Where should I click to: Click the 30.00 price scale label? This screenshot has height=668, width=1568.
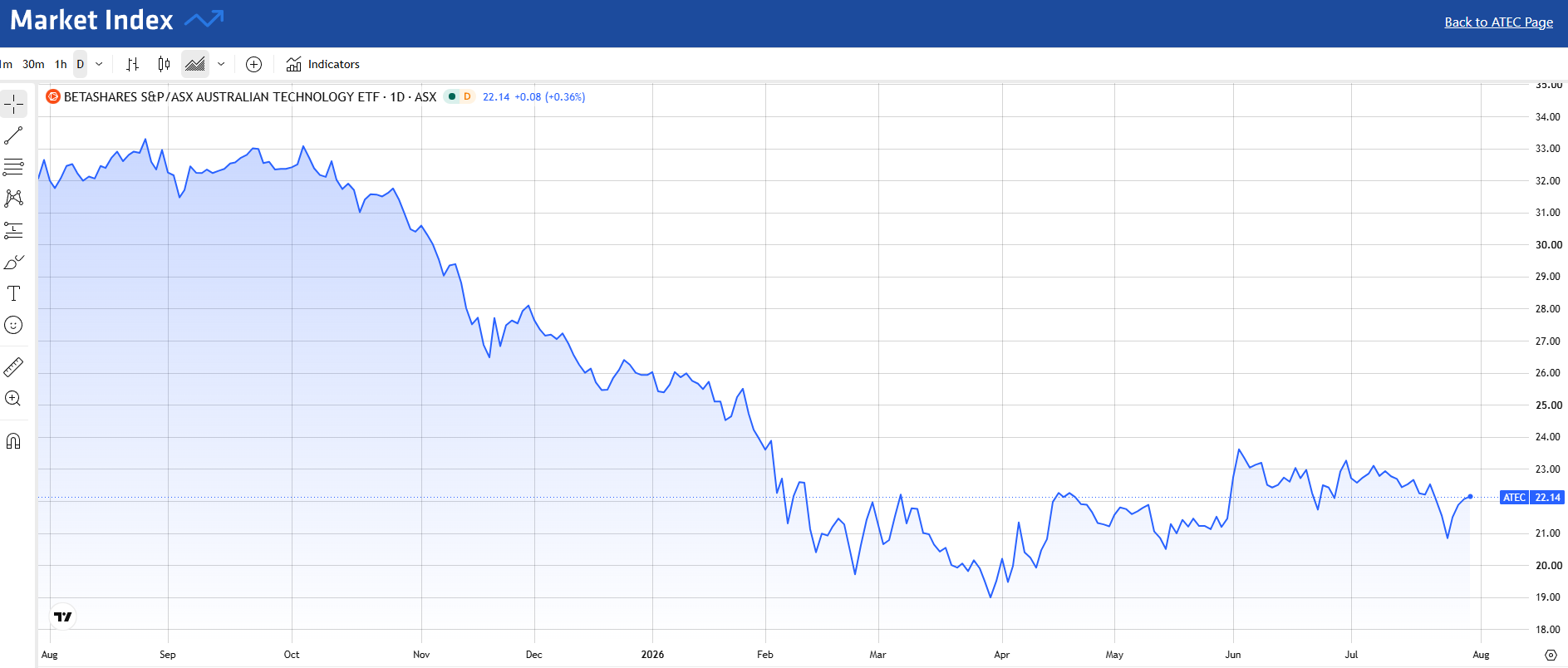click(1548, 245)
